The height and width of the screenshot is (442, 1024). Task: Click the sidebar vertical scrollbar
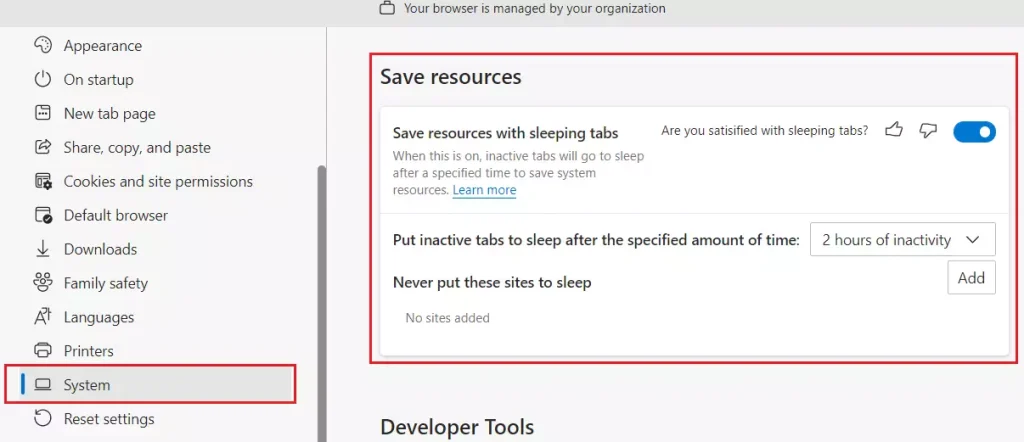[321, 304]
